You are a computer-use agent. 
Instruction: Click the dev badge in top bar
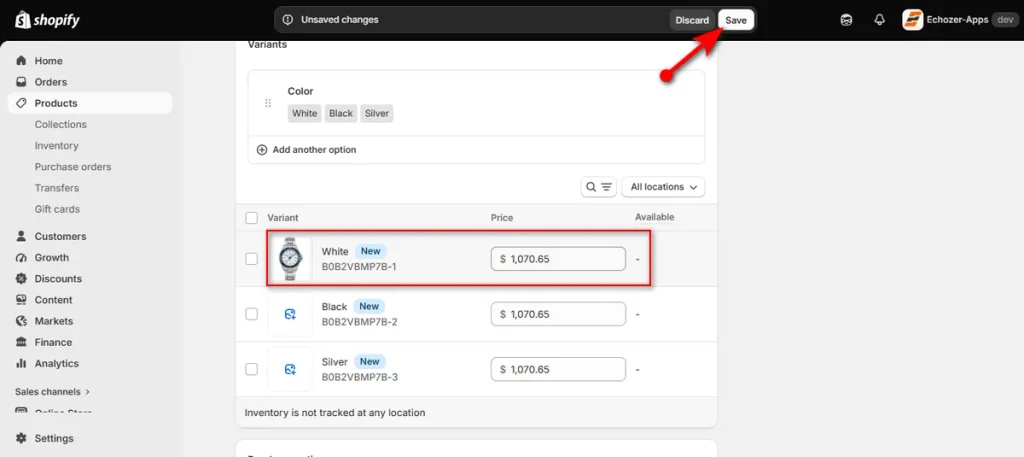pyautogui.click(x=1006, y=20)
